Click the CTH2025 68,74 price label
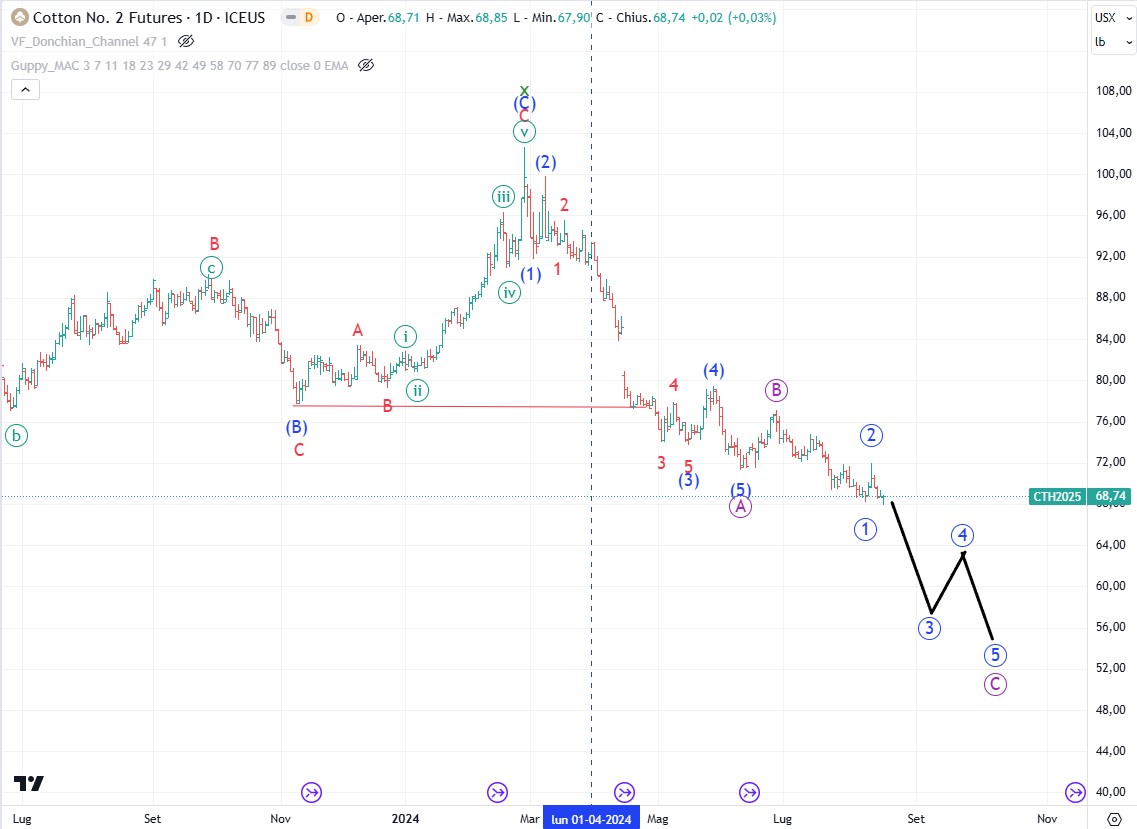This screenshot has height=829, width=1137. [x=1079, y=497]
